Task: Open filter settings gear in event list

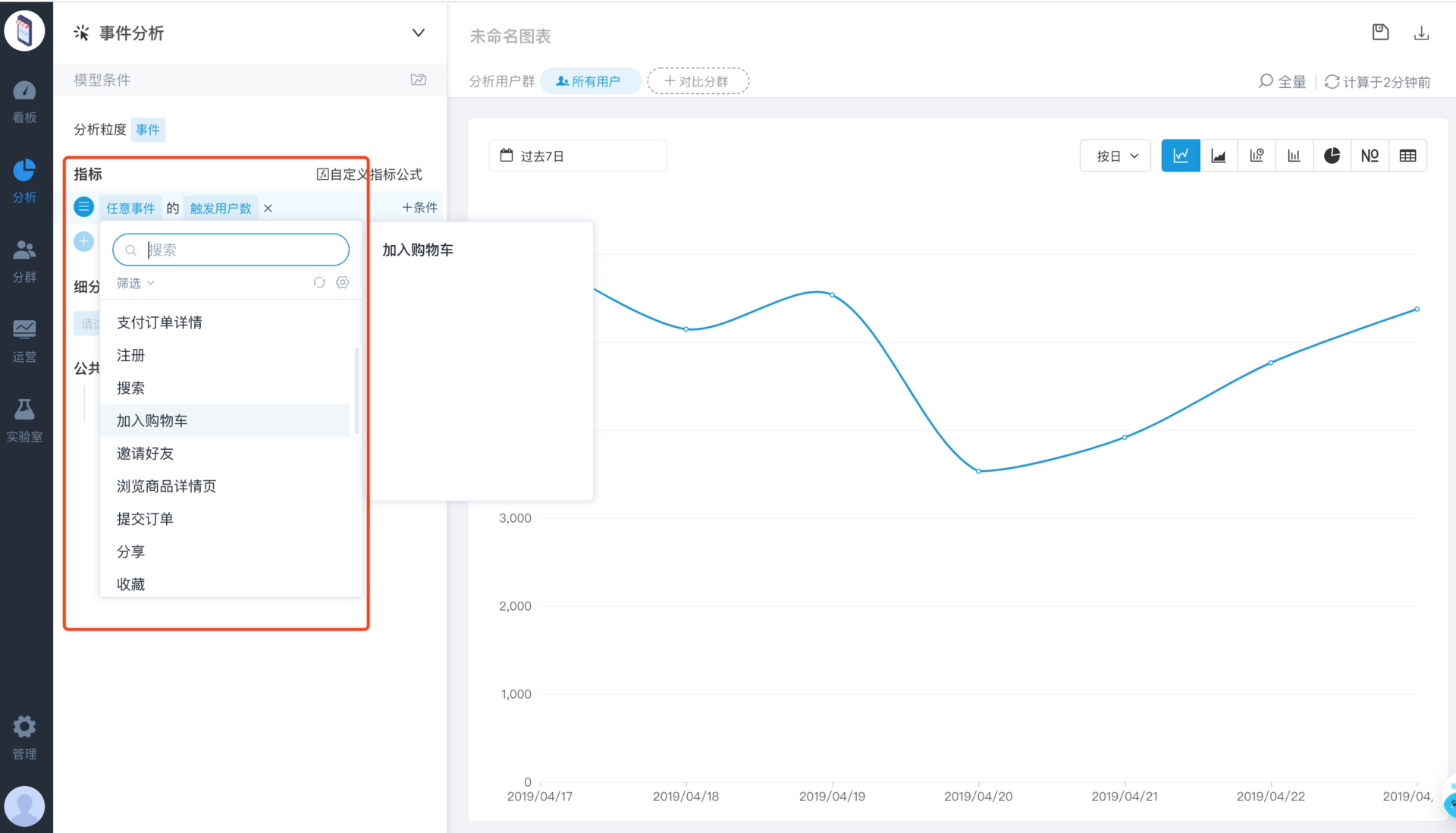Action: [342, 282]
